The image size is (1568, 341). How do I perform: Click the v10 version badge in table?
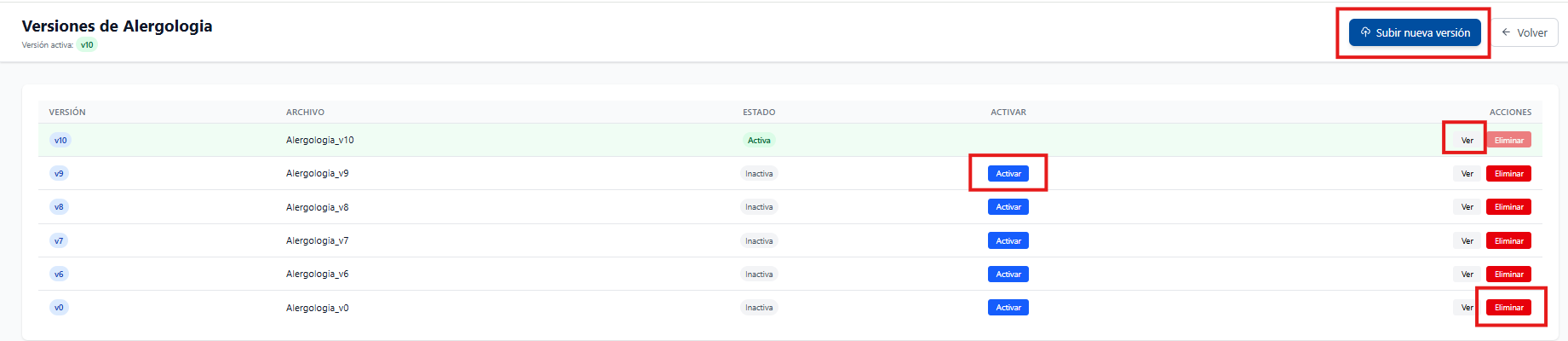(x=60, y=140)
